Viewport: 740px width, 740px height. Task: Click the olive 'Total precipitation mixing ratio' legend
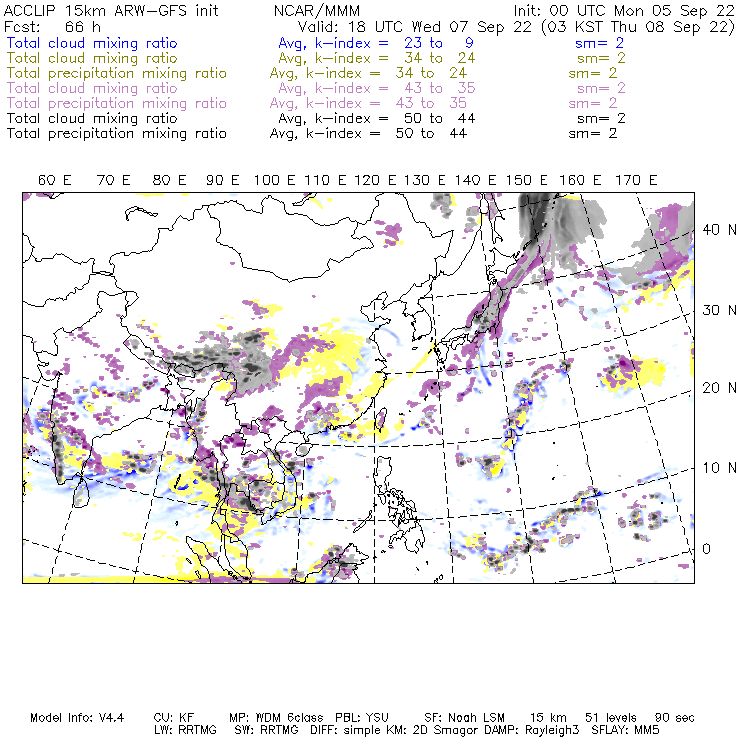point(117,73)
